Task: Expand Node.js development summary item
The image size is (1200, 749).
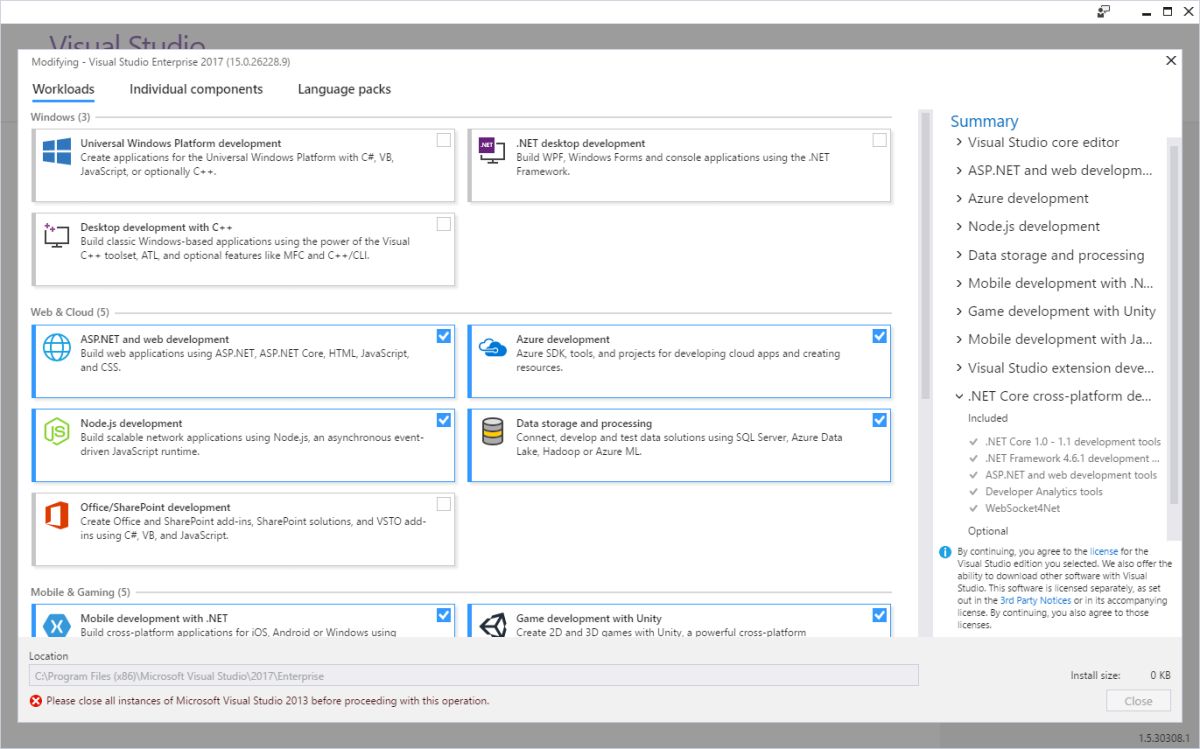Action: [x=960, y=226]
